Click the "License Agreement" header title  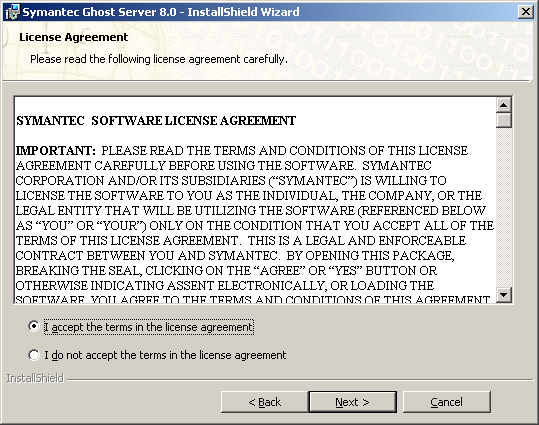(x=74, y=37)
